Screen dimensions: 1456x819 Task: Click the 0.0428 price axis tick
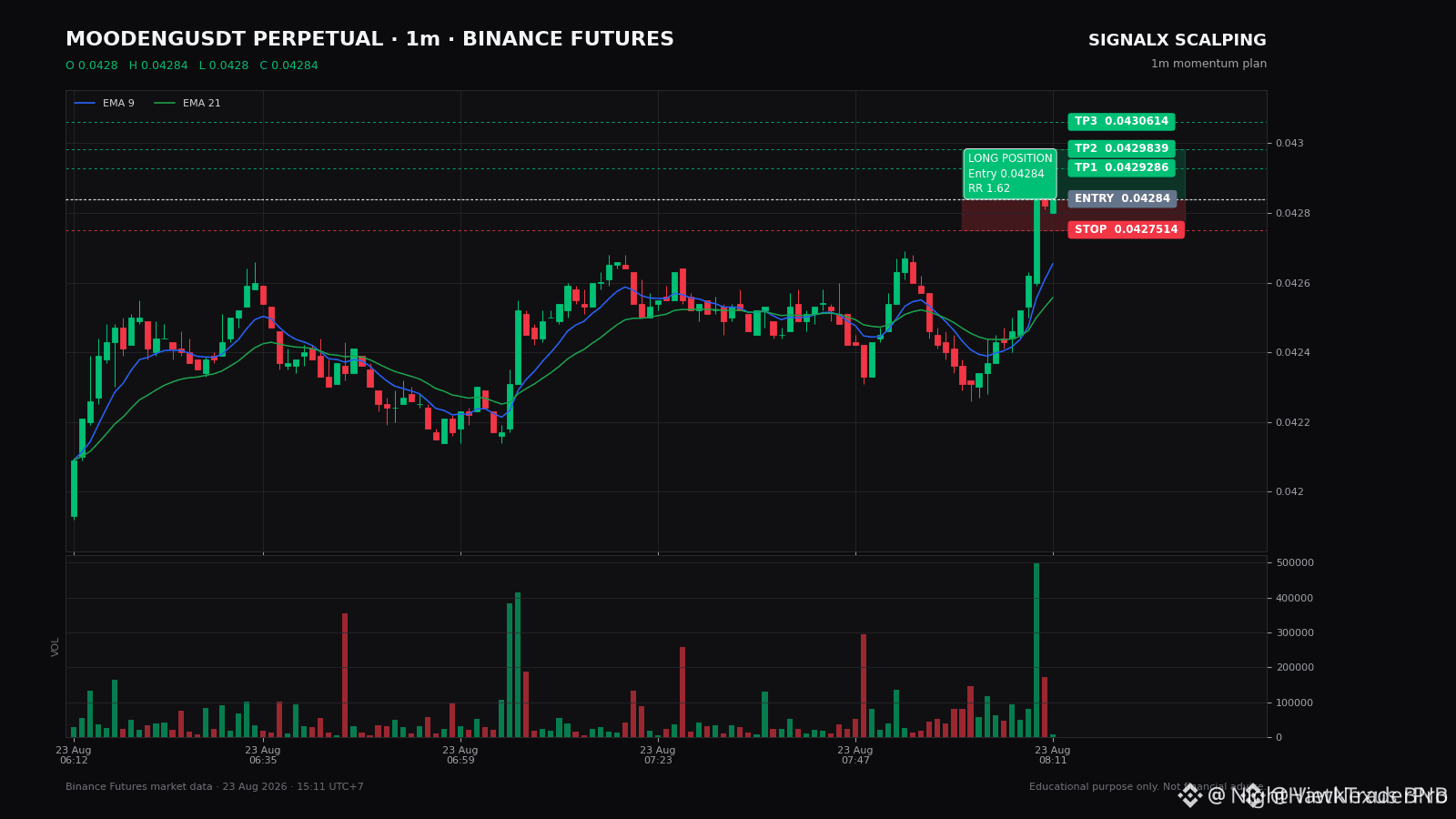(1293, 214)
